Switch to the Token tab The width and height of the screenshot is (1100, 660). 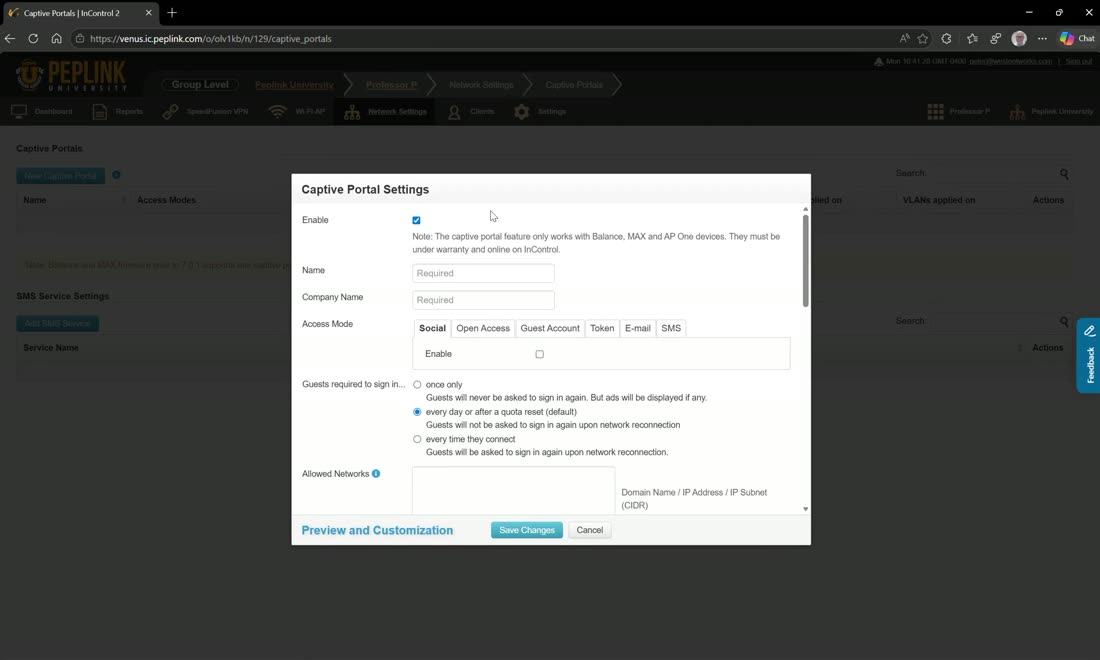602,328
